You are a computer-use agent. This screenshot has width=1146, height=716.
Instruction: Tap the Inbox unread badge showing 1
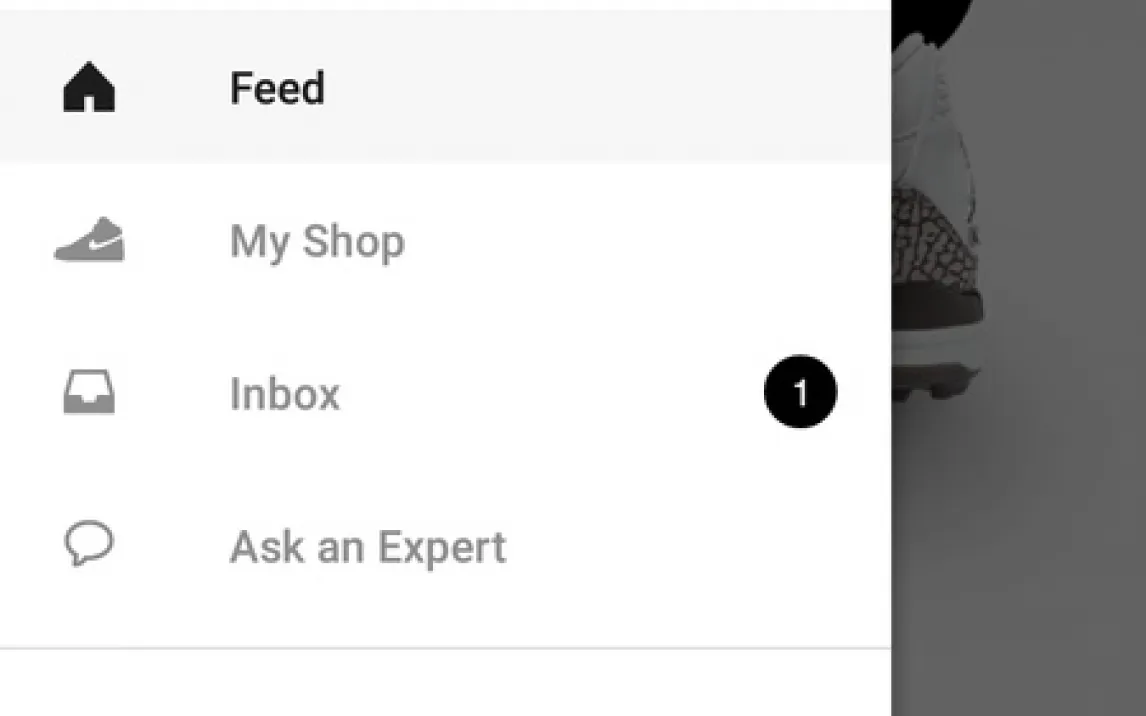(800, 392)
